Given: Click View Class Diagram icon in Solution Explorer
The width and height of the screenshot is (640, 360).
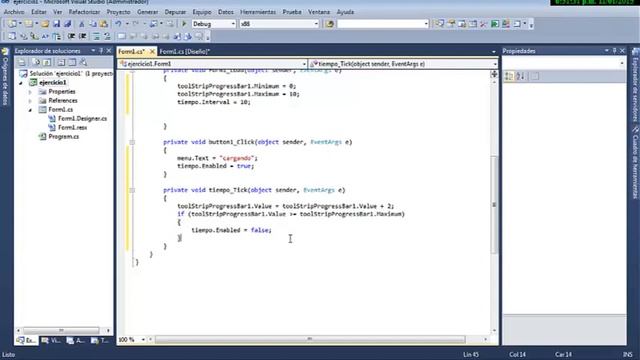Looking at the screenshot, I should [x=83, y=62].
